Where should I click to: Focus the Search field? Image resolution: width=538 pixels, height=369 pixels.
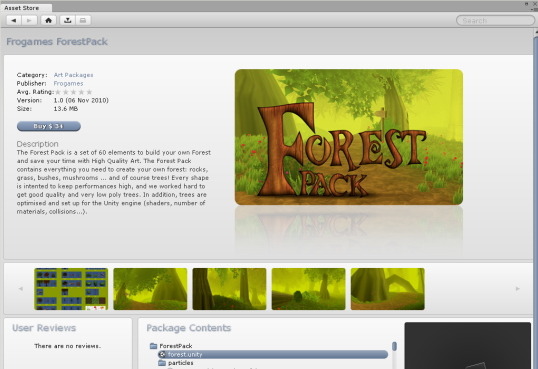coord(495,21)
